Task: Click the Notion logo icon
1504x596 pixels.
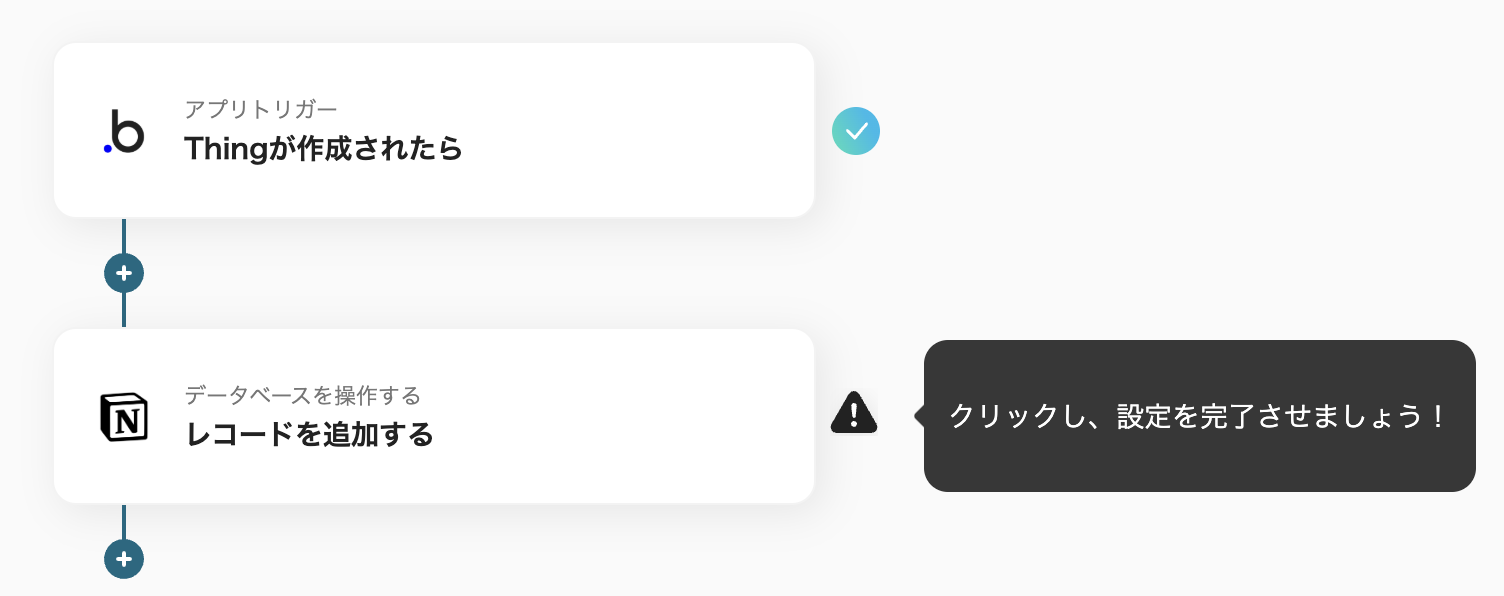Action: pos(124,417)
